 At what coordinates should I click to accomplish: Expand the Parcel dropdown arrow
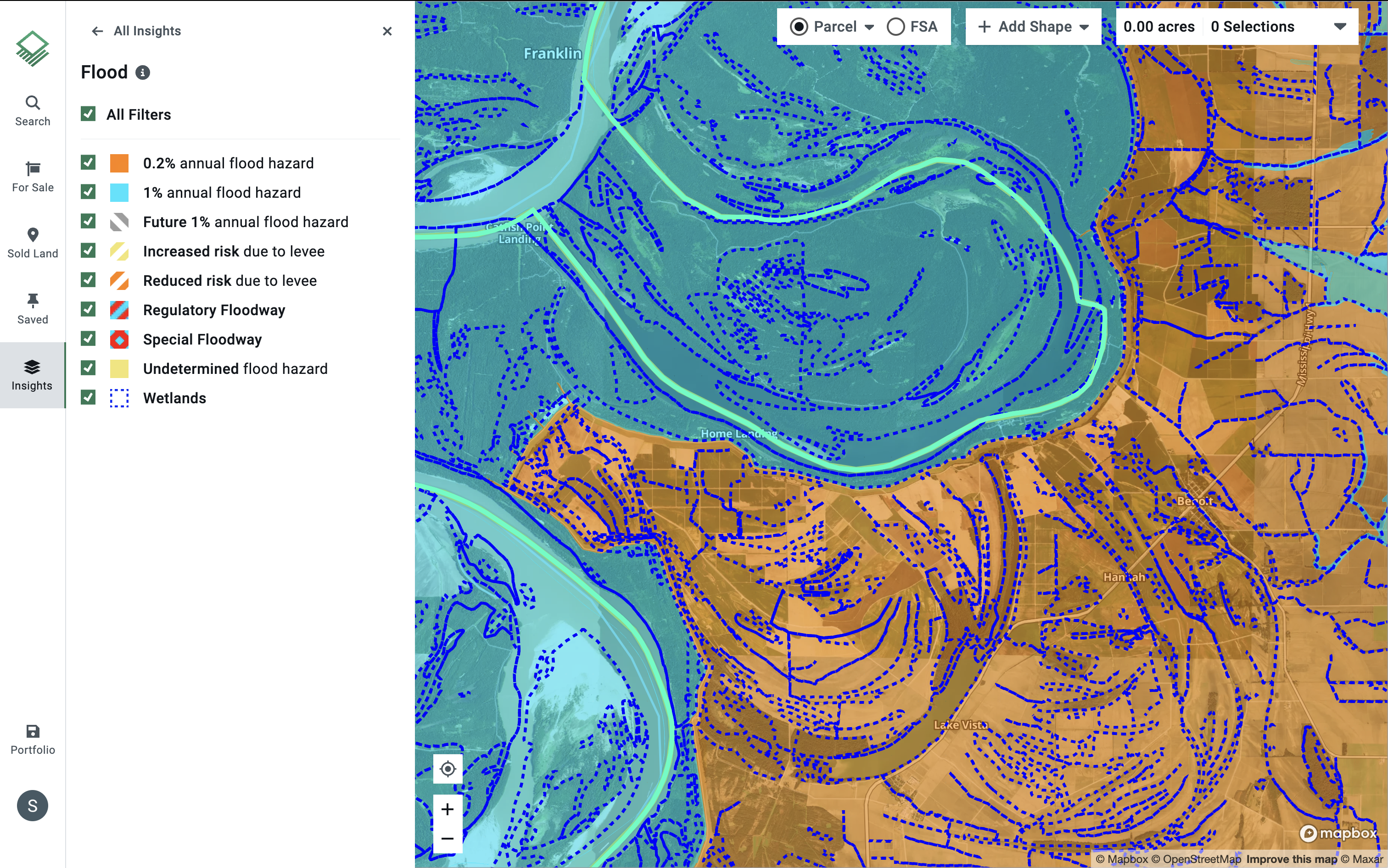point(869,27)
